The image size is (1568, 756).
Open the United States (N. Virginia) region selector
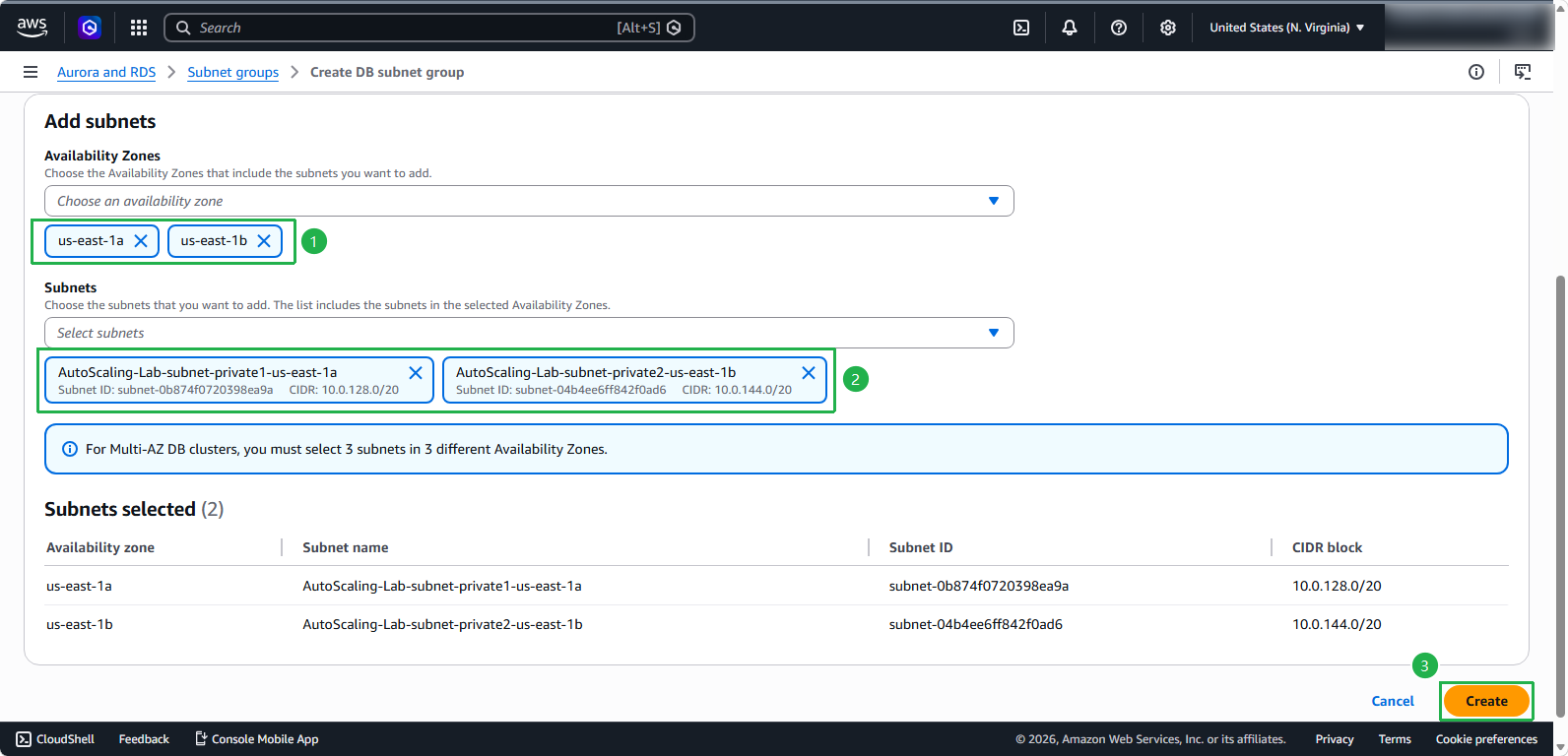(1286, 28)
